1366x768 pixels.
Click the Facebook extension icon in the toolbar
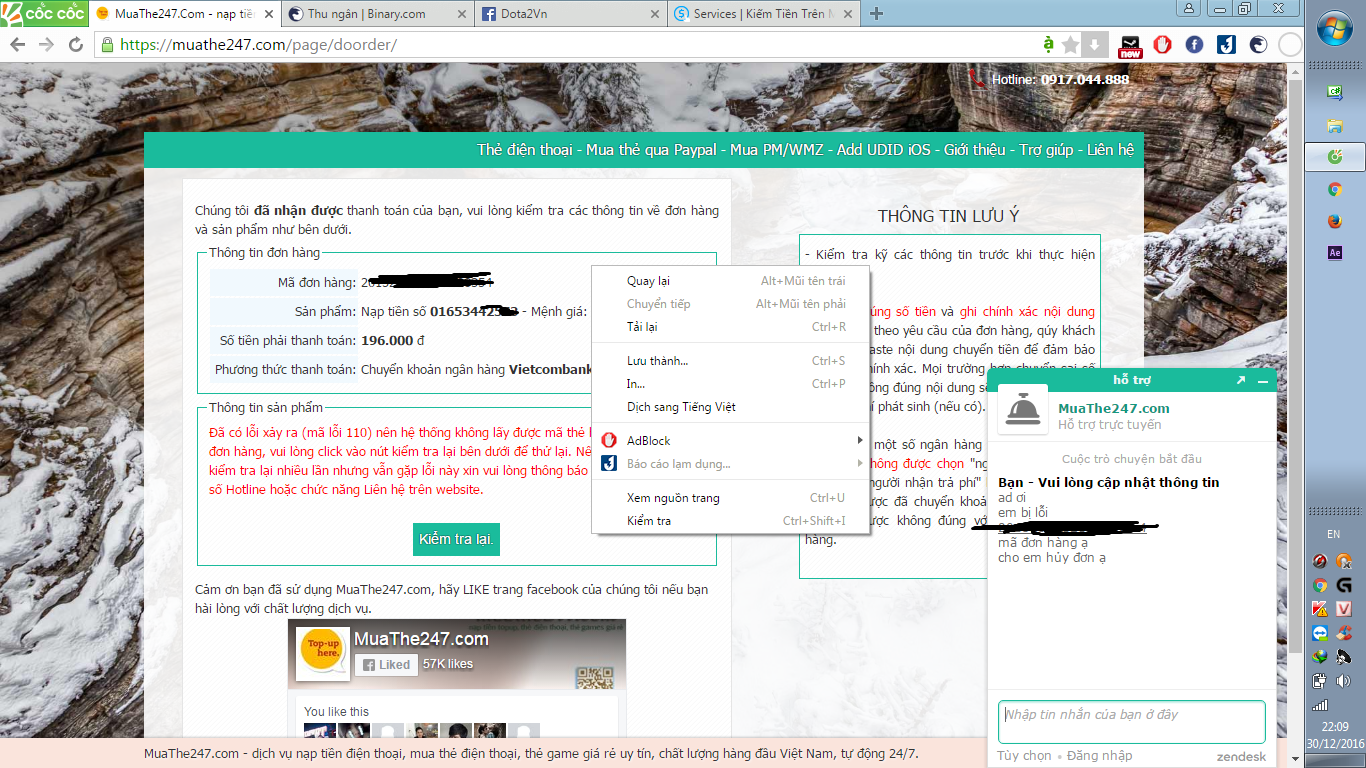pyautogui.click(x=1194, y=45)
